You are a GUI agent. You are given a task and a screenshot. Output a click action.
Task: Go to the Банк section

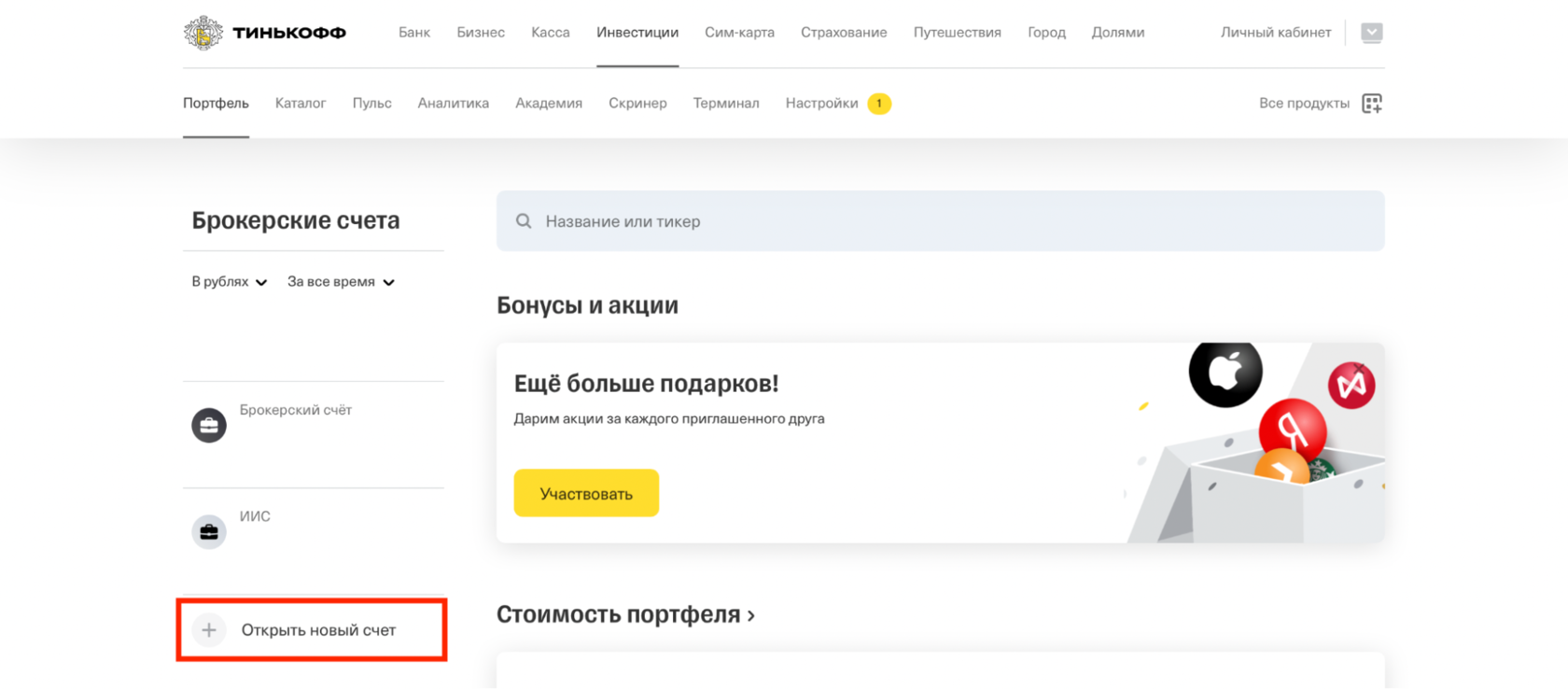click(x=414, y=33)
